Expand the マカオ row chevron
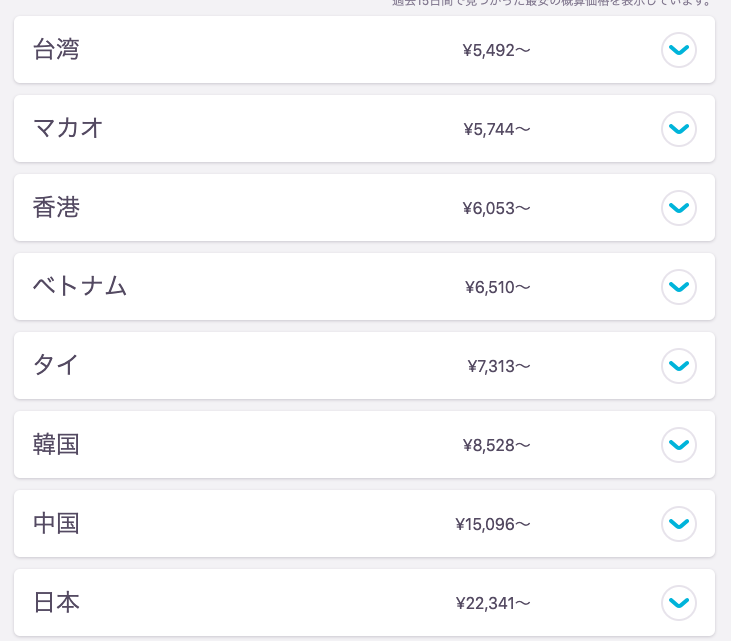This screenshot has height=641, width=731. pyautogui.click(x=679, y=129)
